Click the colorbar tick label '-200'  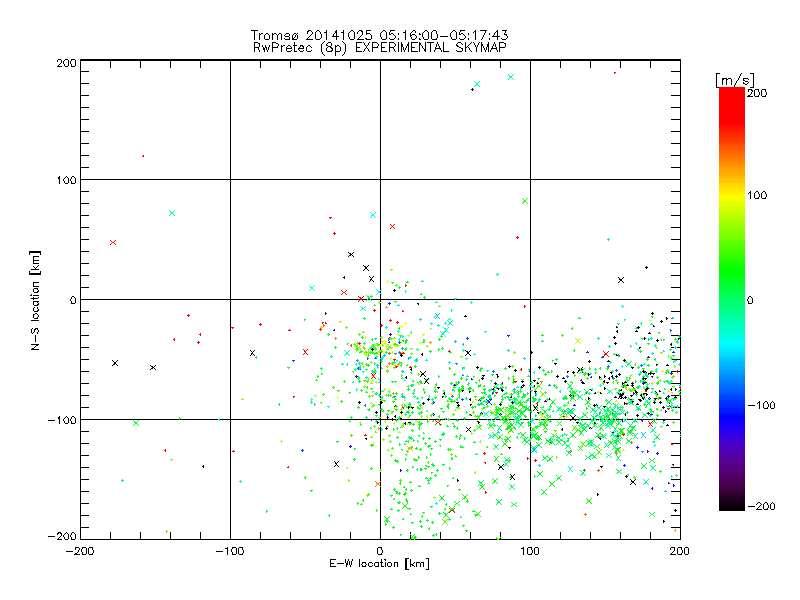coord(761,506)
